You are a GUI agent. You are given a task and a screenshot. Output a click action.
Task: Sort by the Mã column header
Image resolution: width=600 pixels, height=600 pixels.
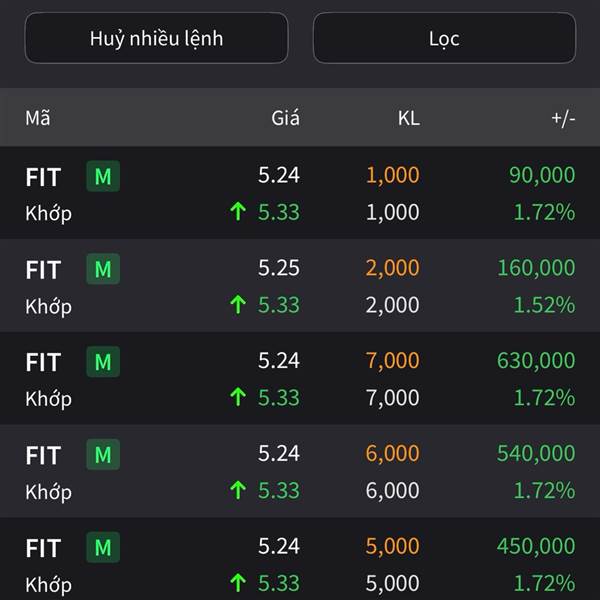pyautogui.click(x=38, y=117)
